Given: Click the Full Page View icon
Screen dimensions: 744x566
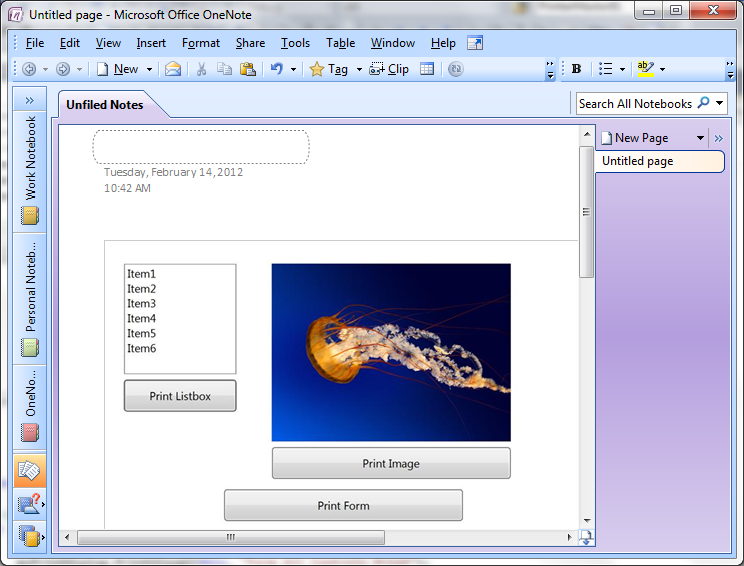Looking at the screenshot, I should pyautogui.click(x=475, y=43).
